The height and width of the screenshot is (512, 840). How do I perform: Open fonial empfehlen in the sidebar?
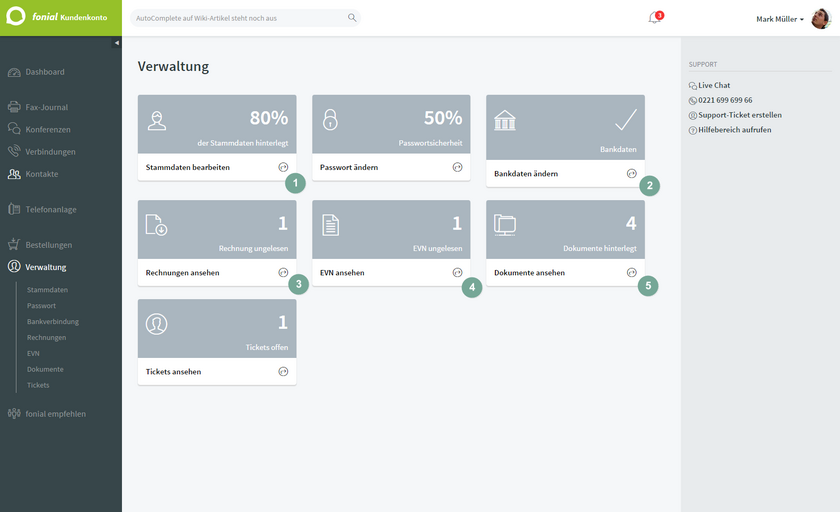[55, 413]
